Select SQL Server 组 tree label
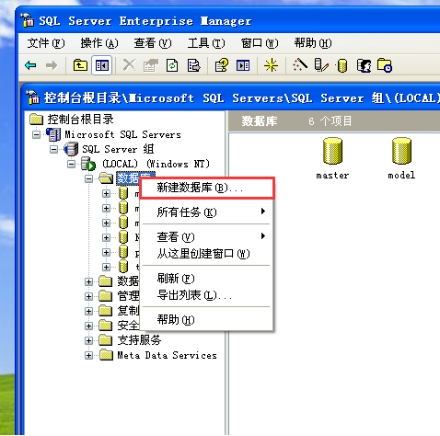Viewport: 440px width, 436px height. tap(118, 149)
